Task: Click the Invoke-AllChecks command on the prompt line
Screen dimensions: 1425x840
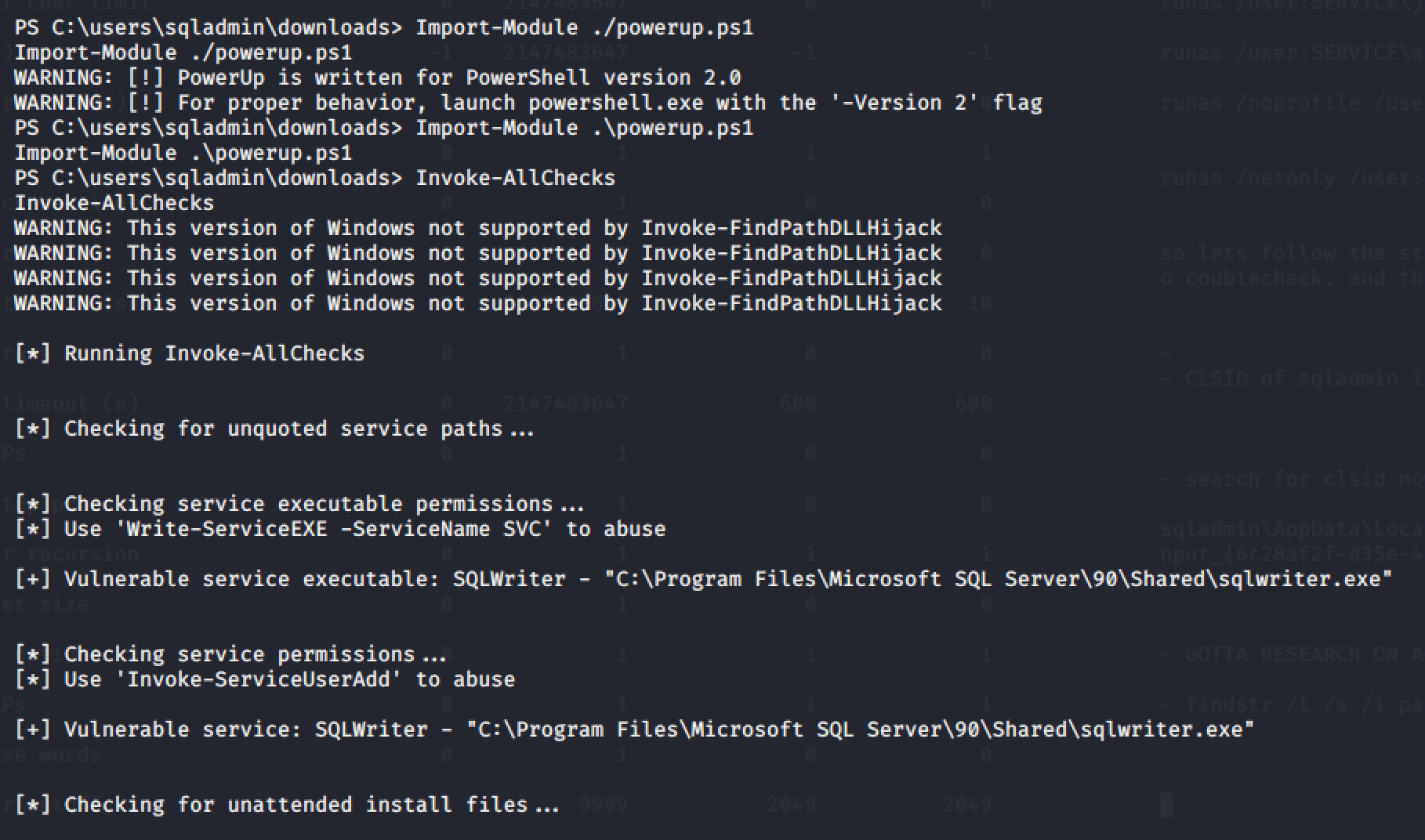Action: click(x=515, y=178)
